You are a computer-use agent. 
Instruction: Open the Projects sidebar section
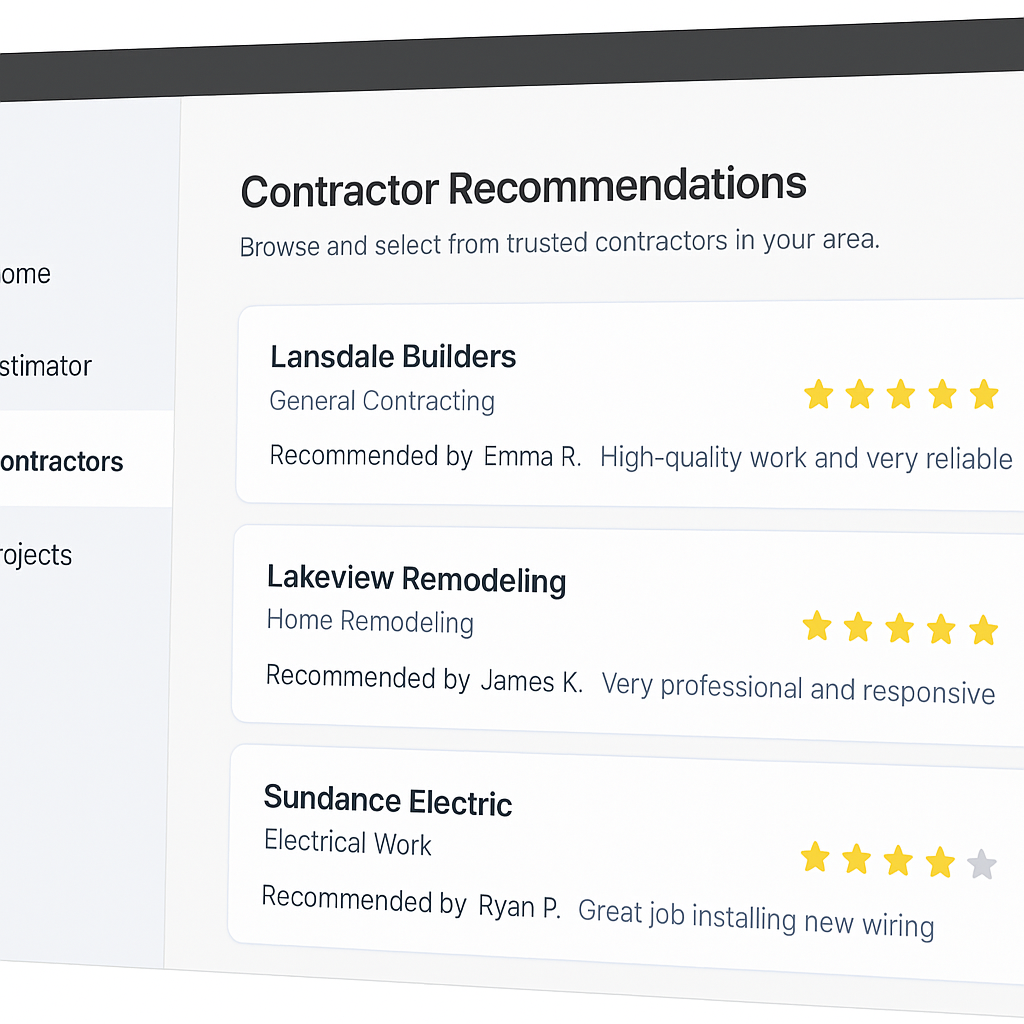(x=36, y=555)
